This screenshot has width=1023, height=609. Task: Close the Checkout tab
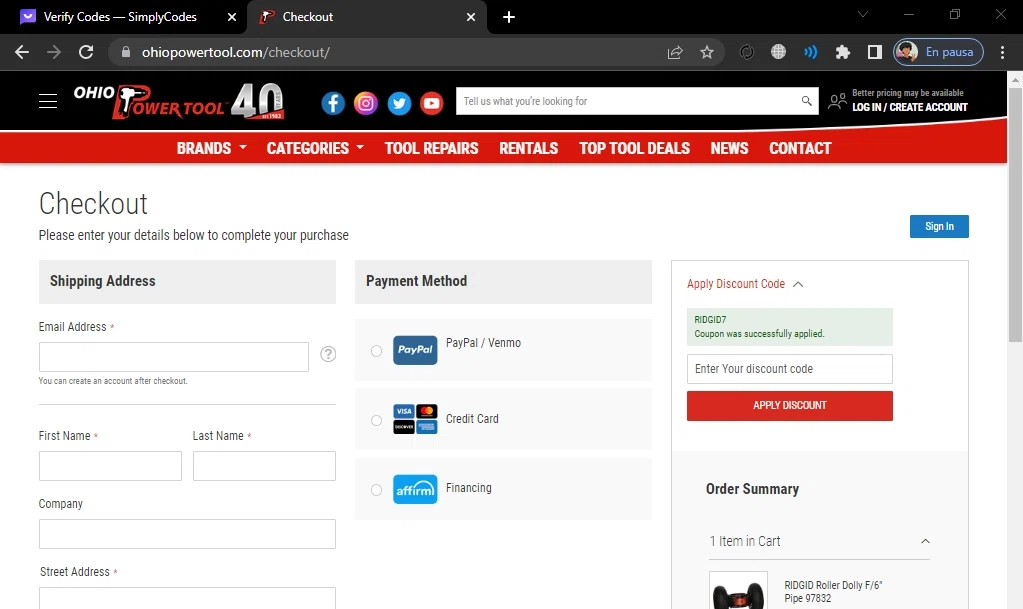[x=471, y=17]
